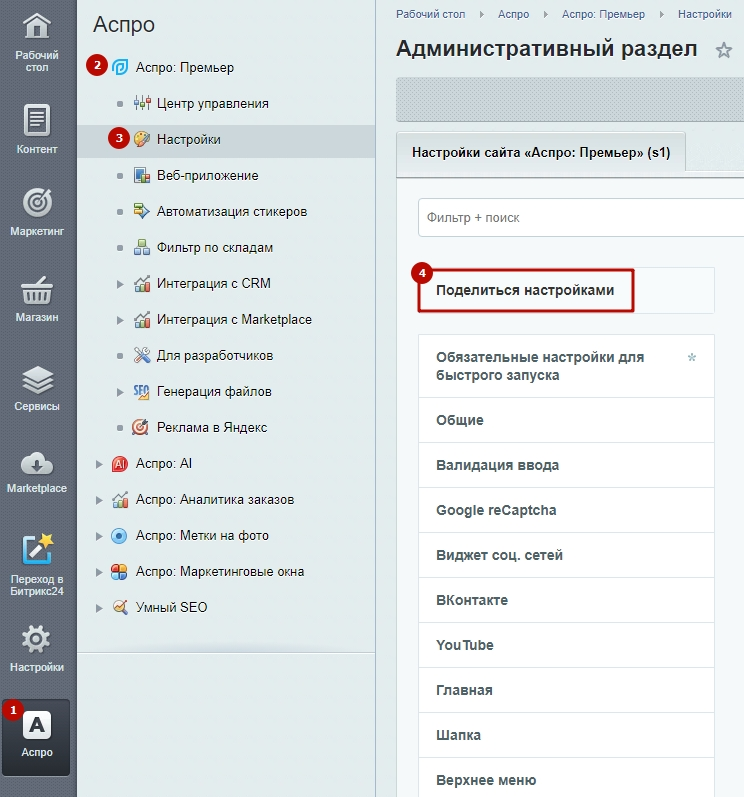
Task: Go to Рабочий стол breadcrumb
Action: coord(430,14)
